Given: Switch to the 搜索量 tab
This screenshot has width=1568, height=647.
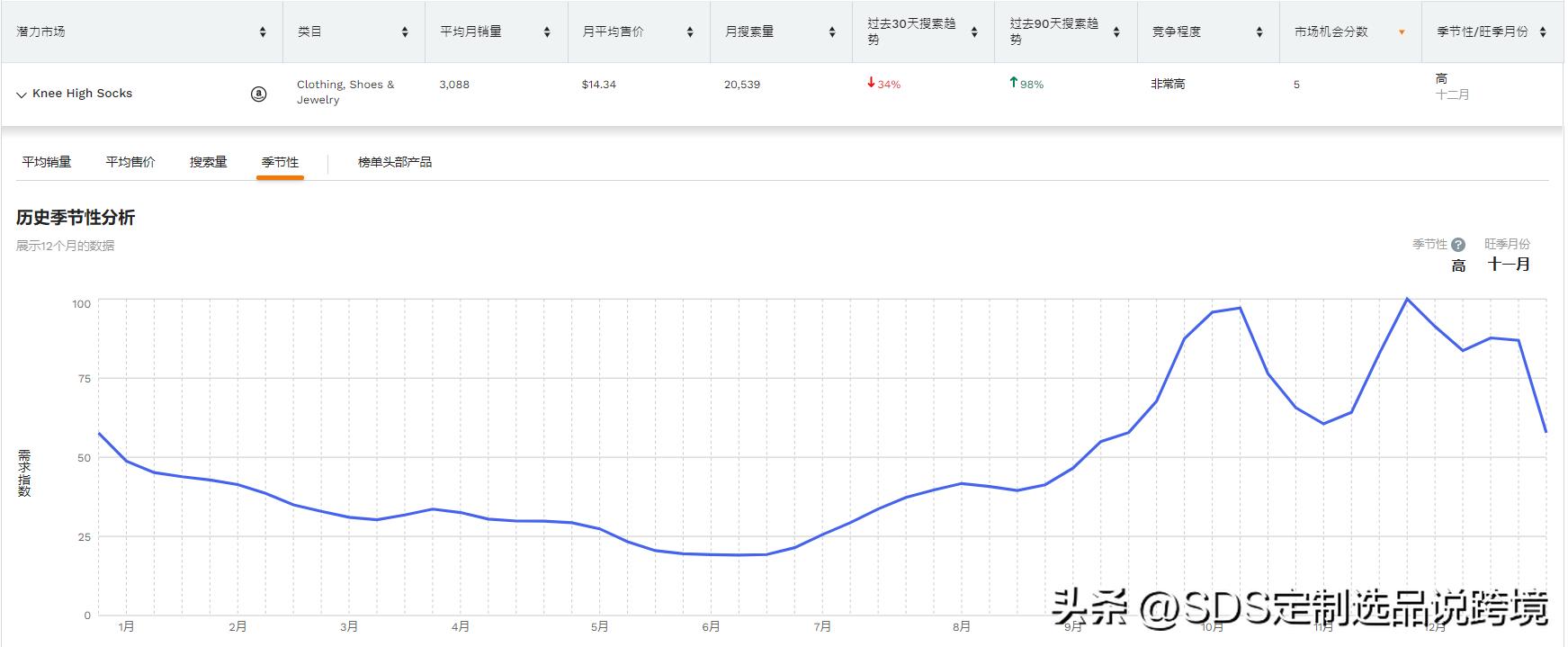Looking at the screenshot, I should pos(208,162).
